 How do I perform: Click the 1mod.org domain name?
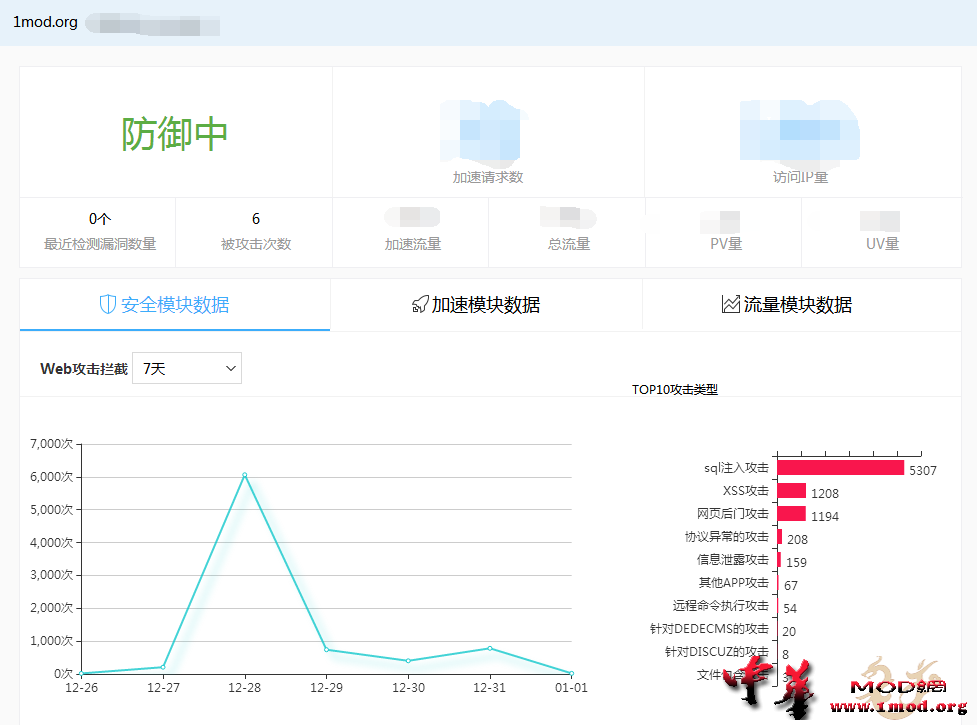(x=44, y=22)
